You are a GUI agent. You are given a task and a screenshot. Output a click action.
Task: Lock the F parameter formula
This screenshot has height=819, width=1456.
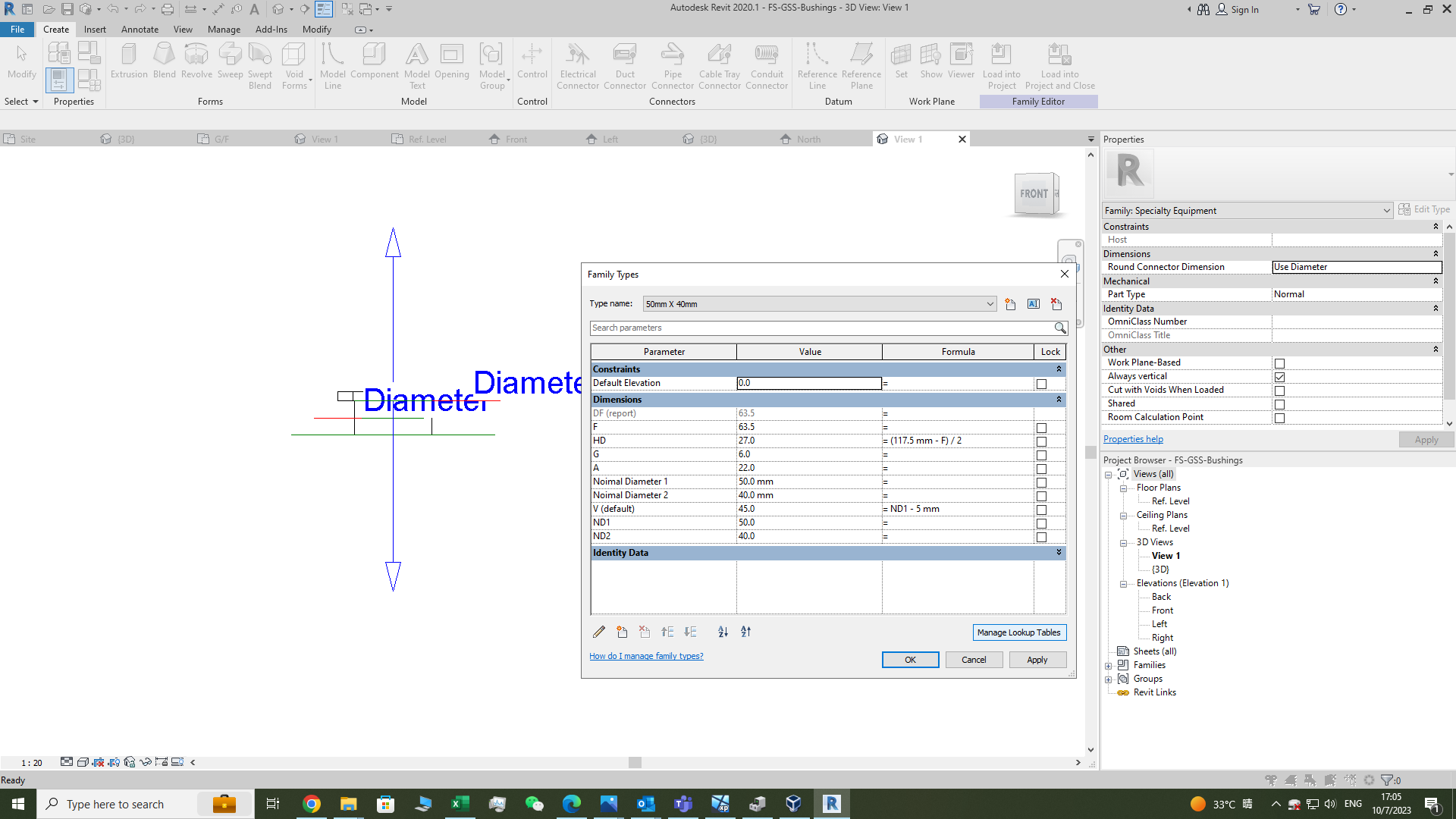pyautogui.click(x=1041, y=427)
